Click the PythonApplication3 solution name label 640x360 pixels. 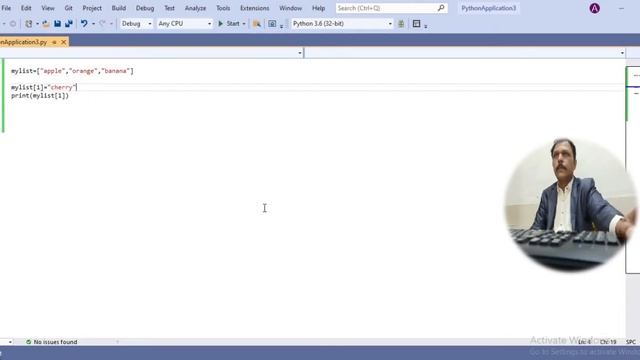pyautogui.click(x=489, y=8)
